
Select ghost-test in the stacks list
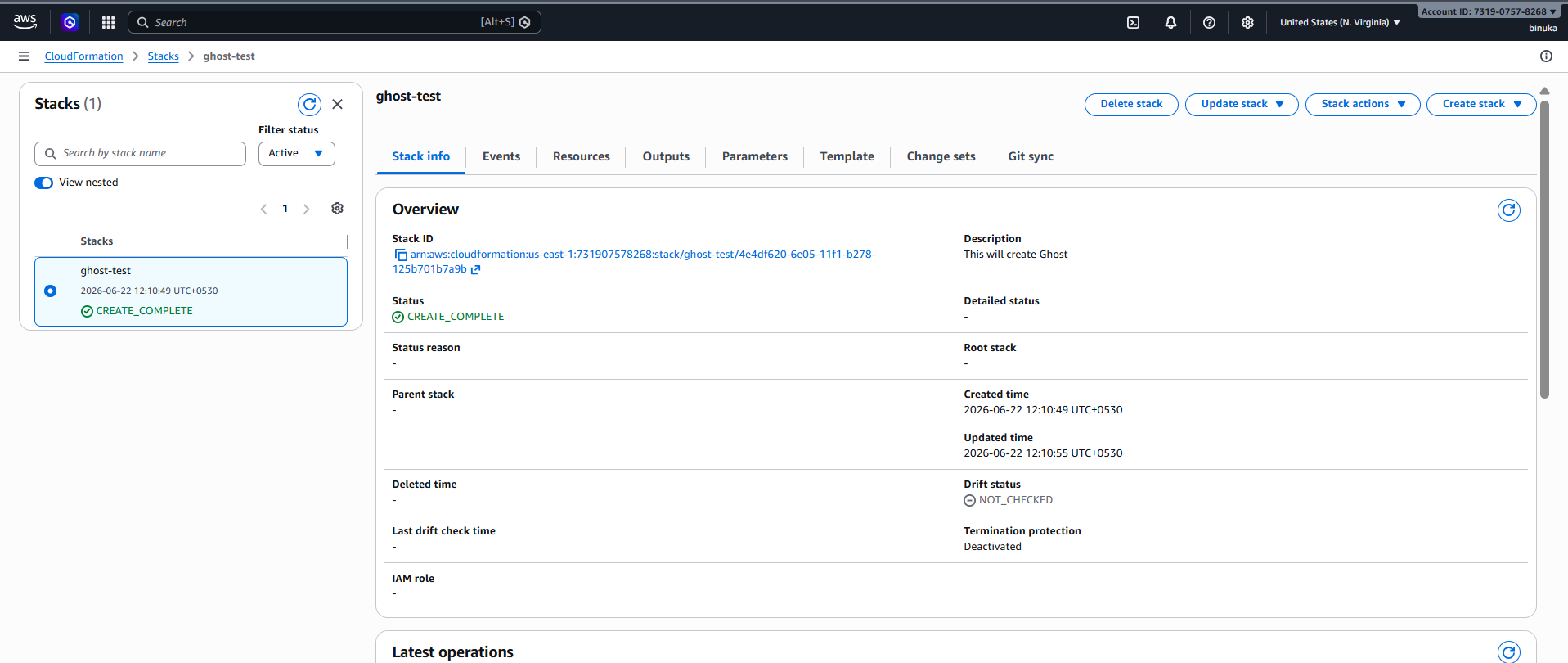coord(106,271)
